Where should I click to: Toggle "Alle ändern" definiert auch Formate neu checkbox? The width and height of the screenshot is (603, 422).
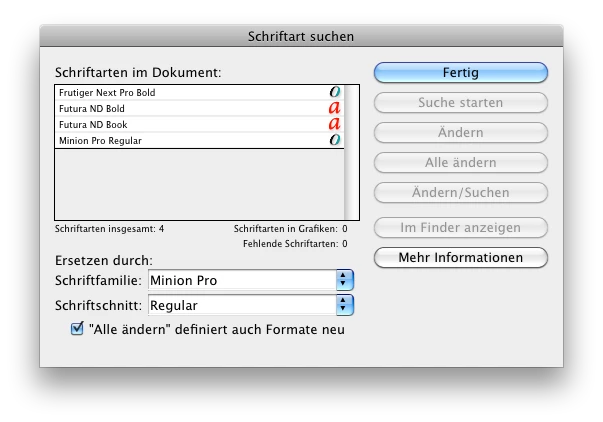77,329
